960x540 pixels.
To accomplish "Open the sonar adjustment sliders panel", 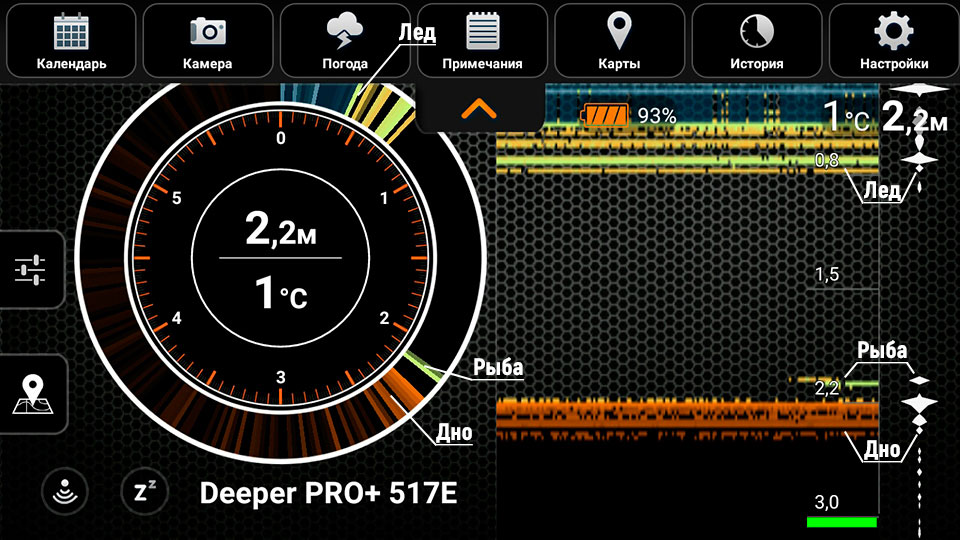I will (x=31, y=270).
